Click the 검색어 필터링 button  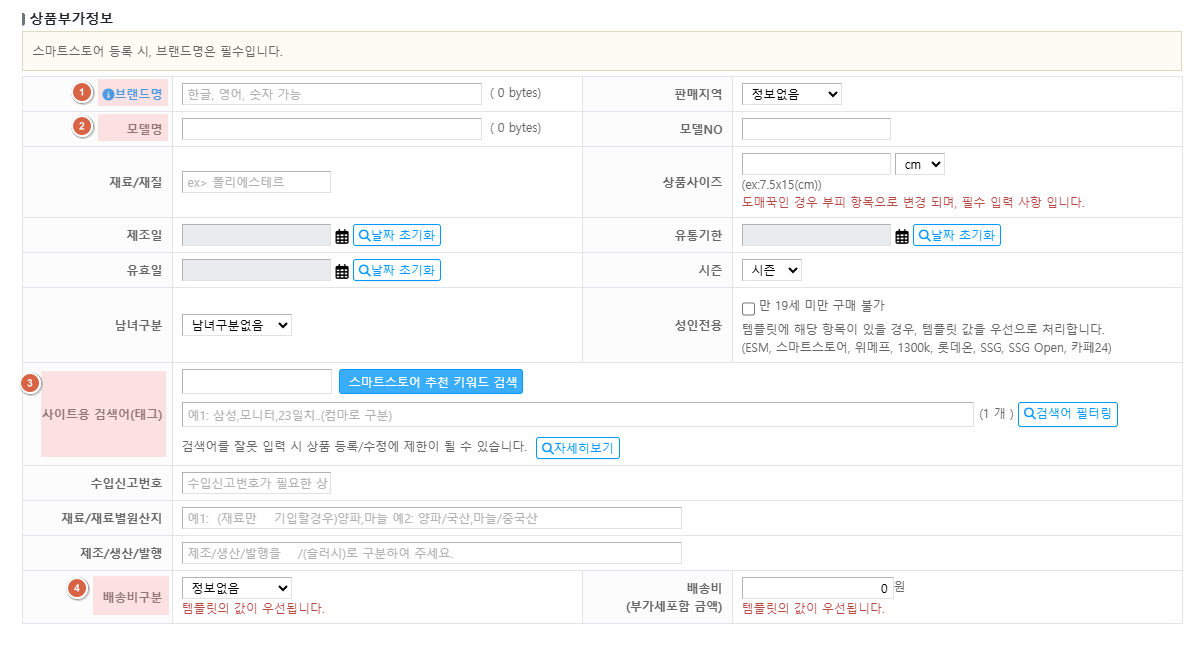(x=1067, y=414)
